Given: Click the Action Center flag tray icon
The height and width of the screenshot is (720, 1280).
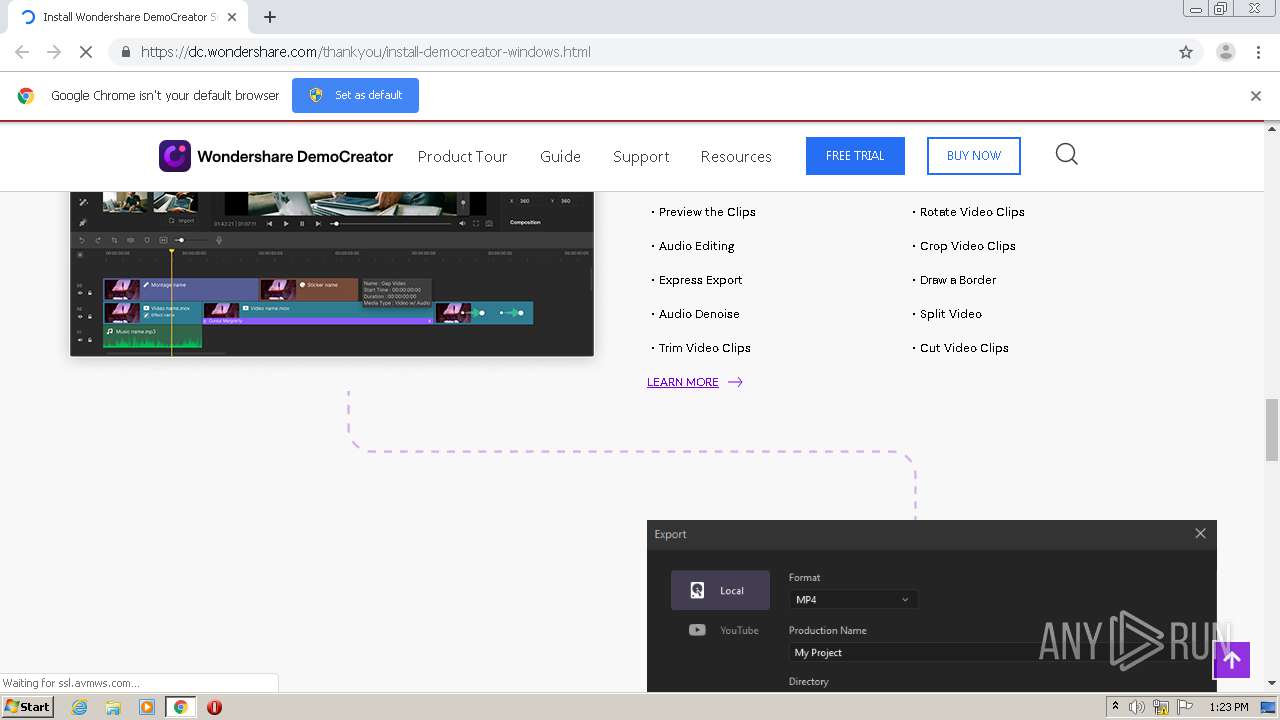Looking at the screenshot, I should point(1183,707).
